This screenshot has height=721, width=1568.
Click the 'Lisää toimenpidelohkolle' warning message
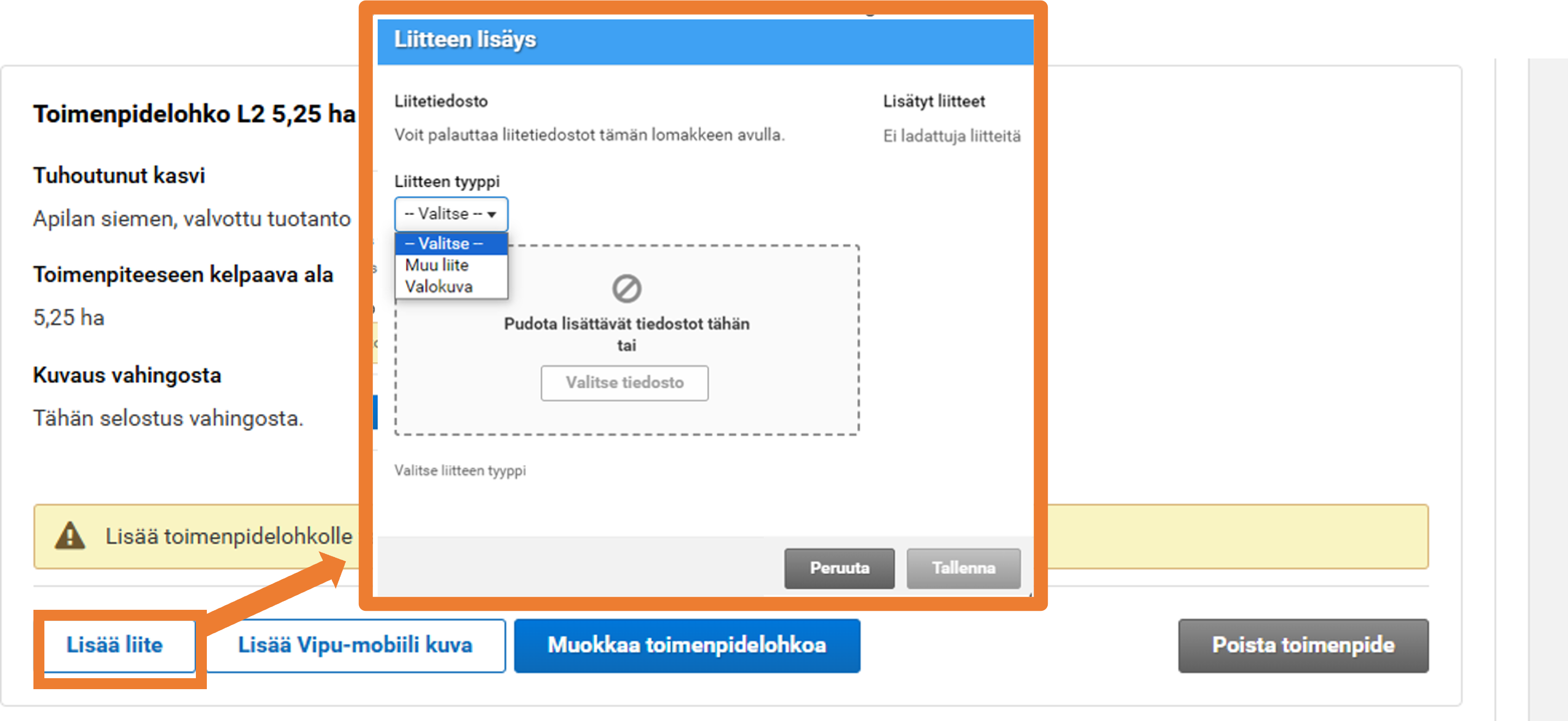[x=229, y=536]
